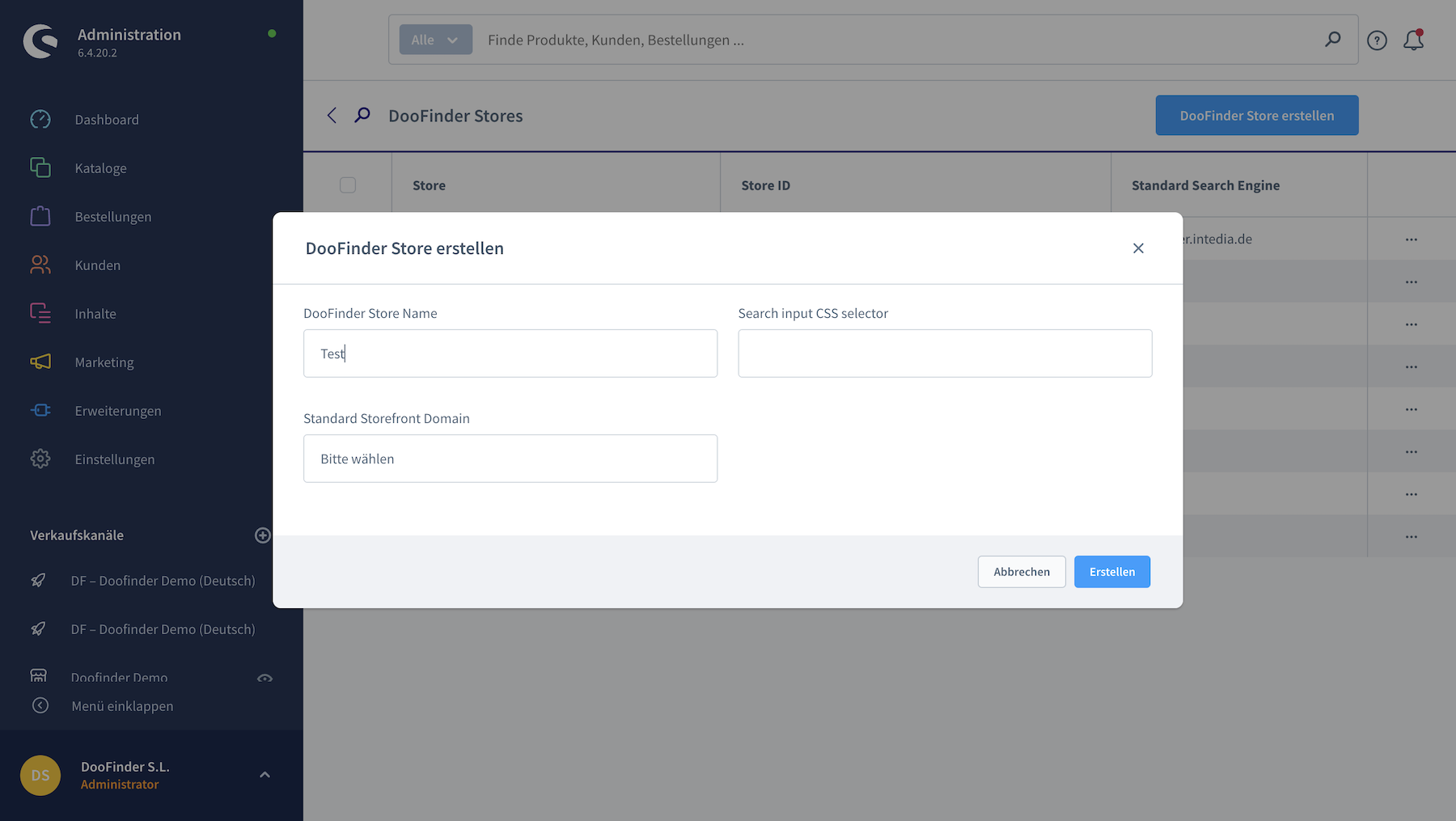1456x821 pixels.
Task: Collapse menu via Menü einklappen
Action: tap(122, 706)
